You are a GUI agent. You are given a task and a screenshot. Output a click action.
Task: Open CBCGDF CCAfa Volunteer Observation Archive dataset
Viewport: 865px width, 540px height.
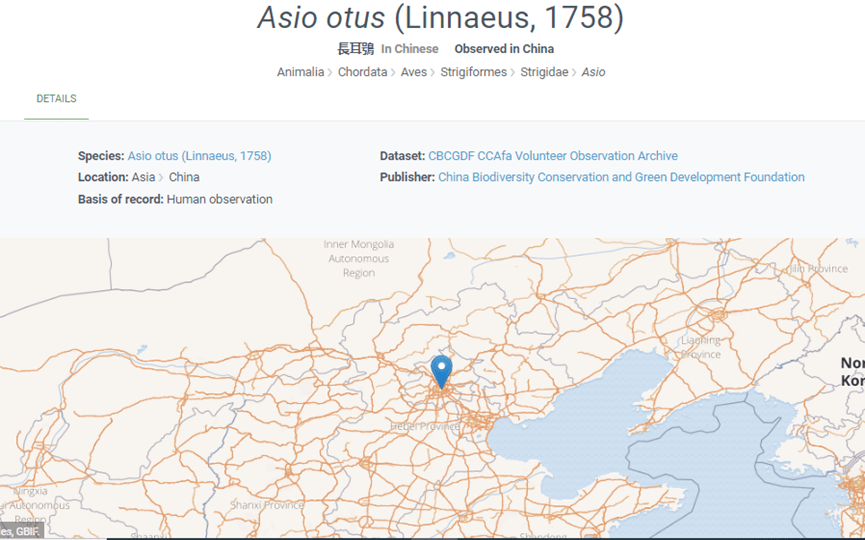pyautogui.click(x=552, y=156)
